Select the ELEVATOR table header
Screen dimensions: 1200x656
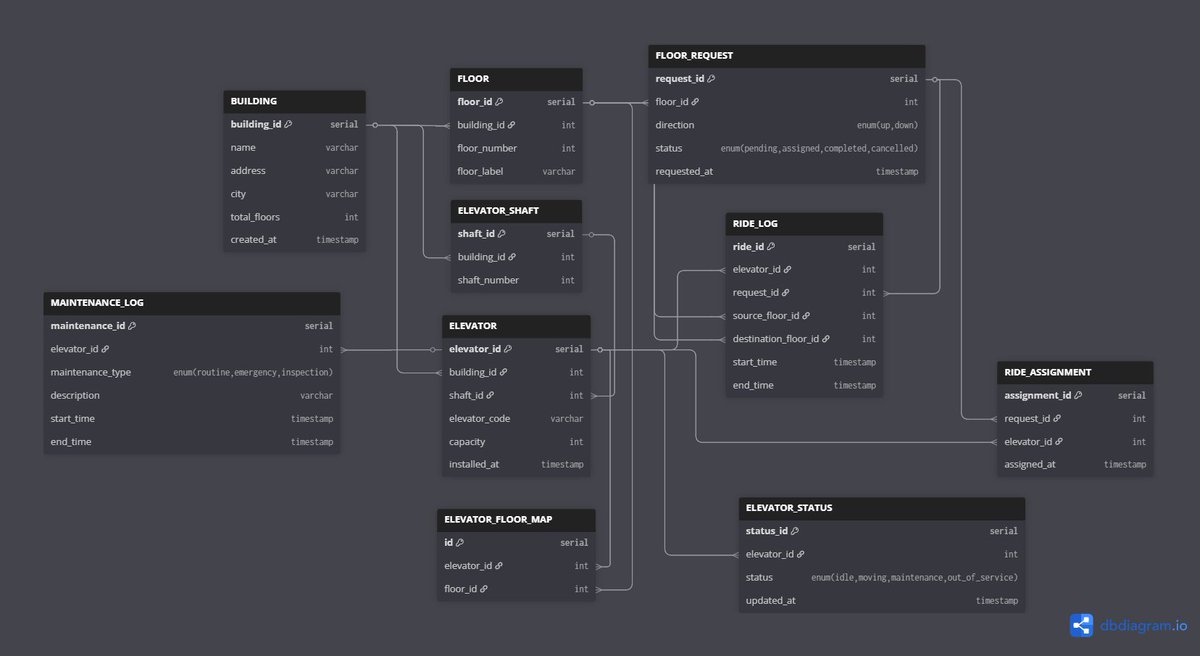tap(516, 326)
